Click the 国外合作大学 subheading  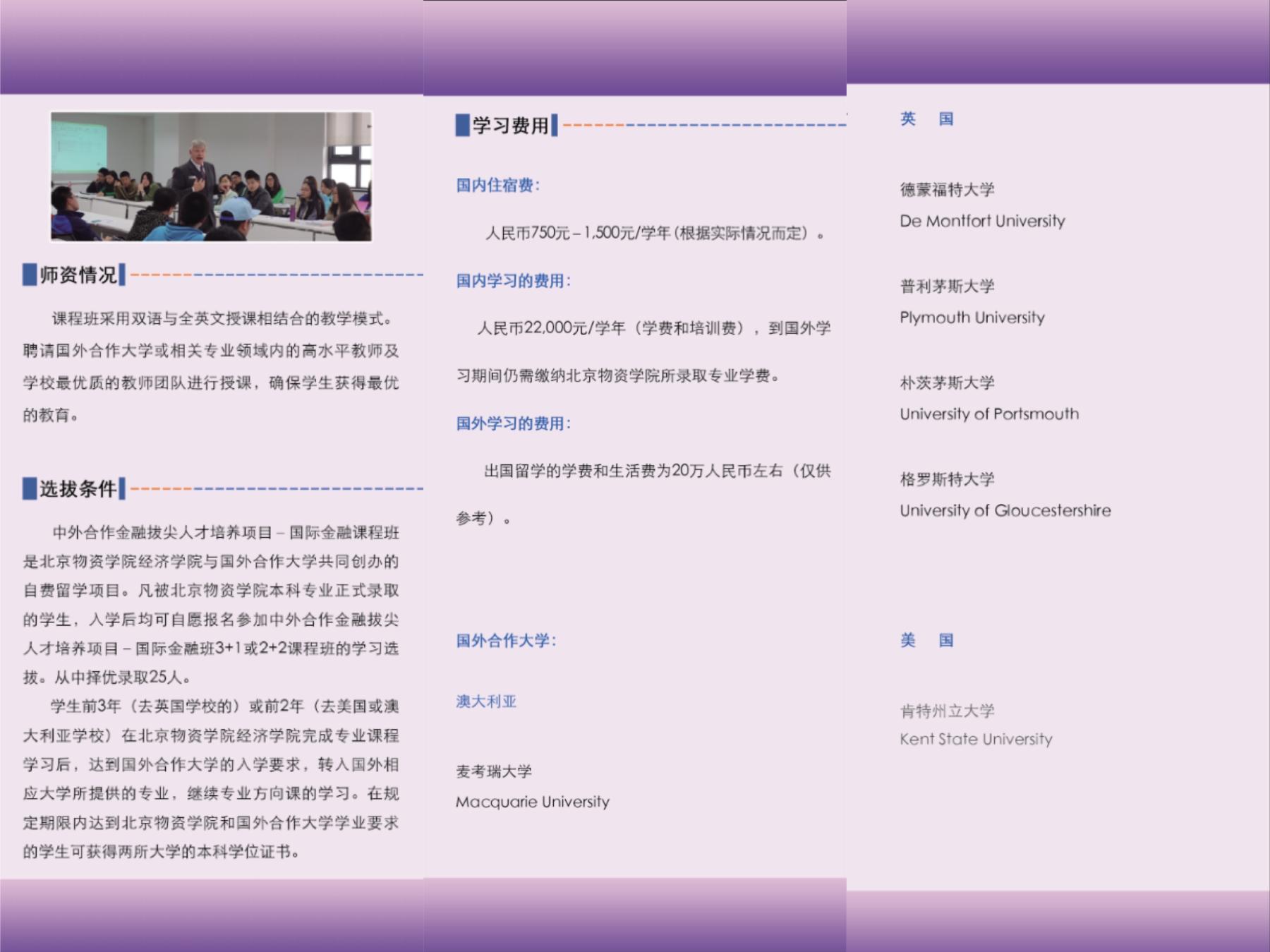tap(505, 641)
